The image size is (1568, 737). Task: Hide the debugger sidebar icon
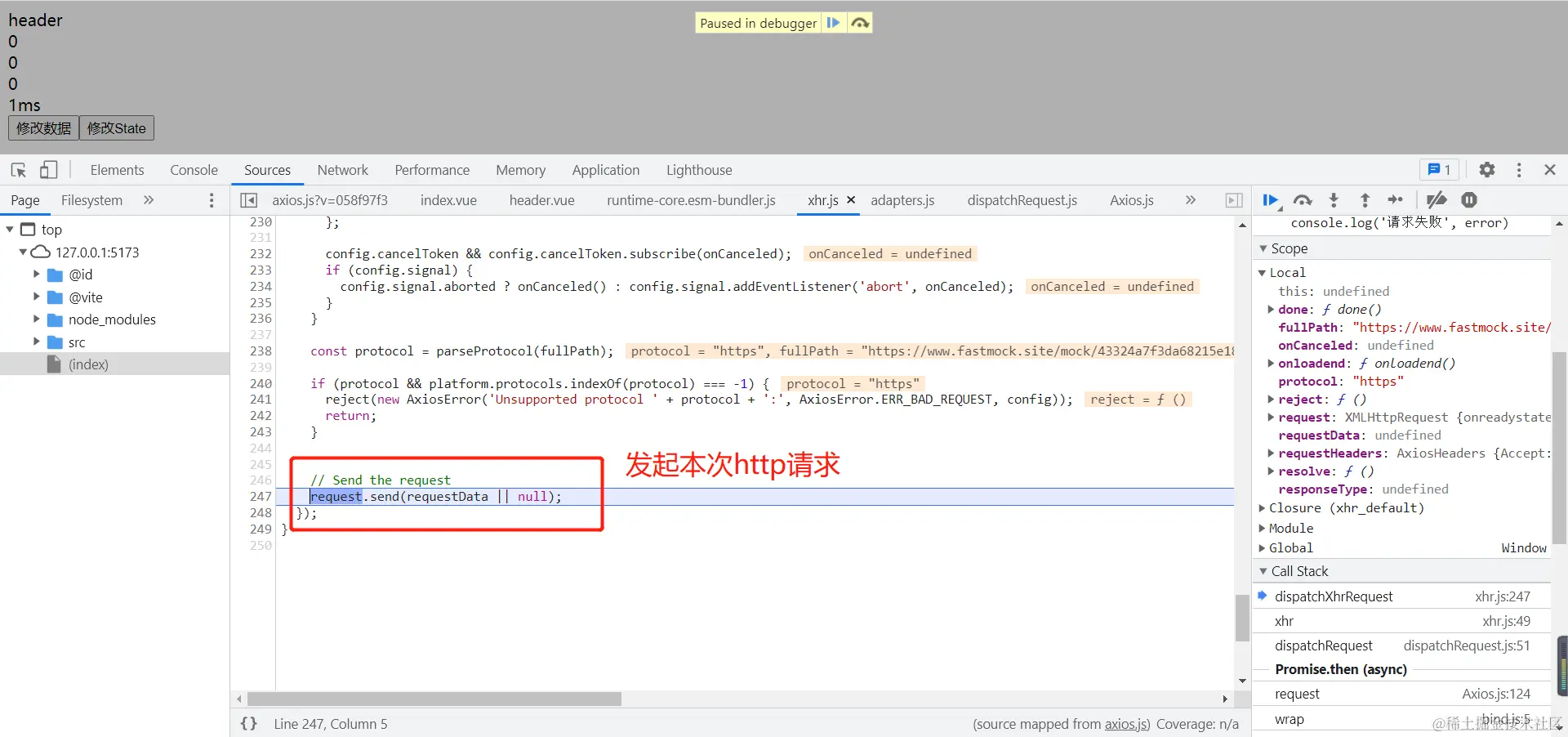(1234, 200)
